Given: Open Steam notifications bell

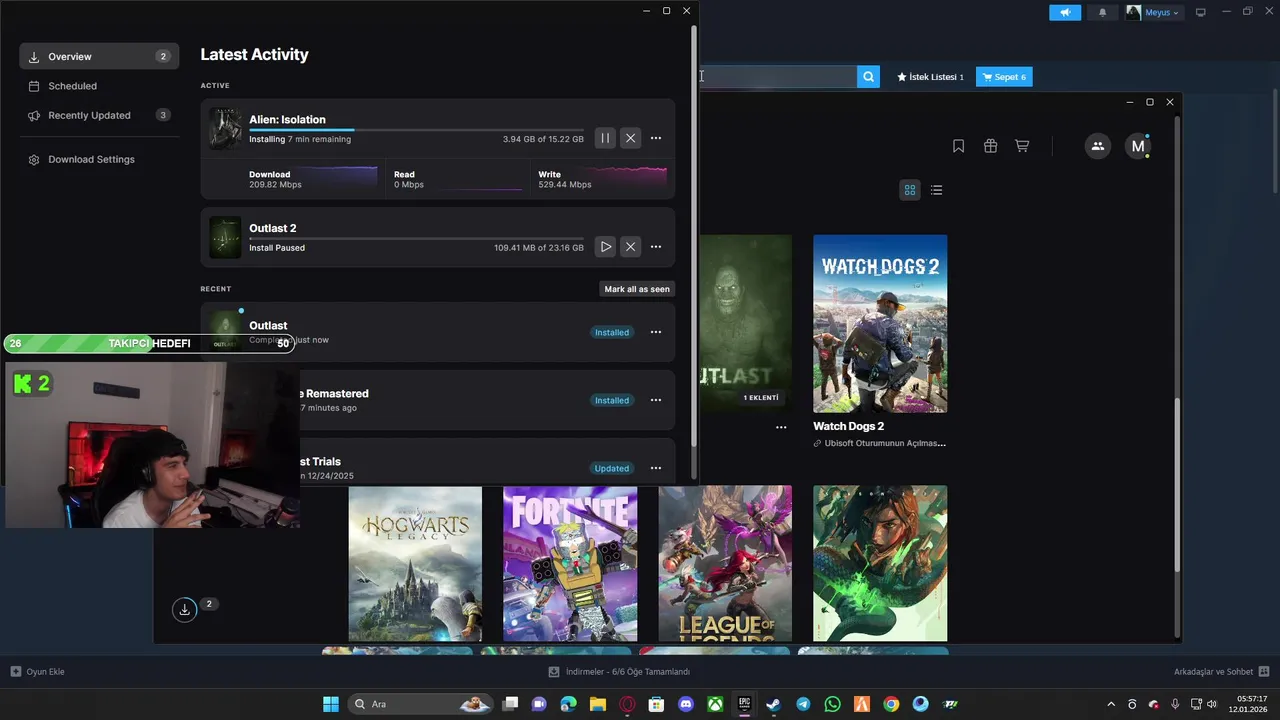Looking at the screenshot, I should 1103,12.
